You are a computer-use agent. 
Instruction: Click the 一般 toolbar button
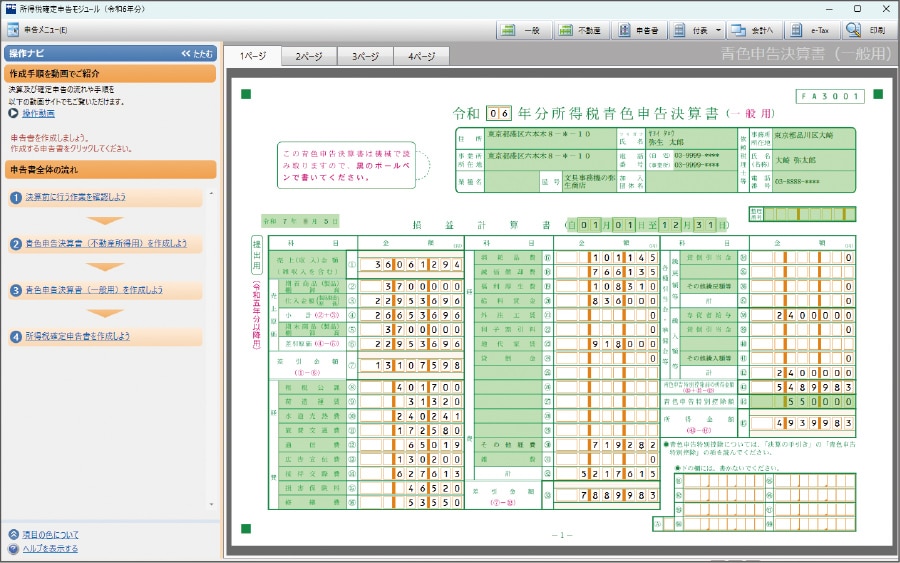point(523,30)
